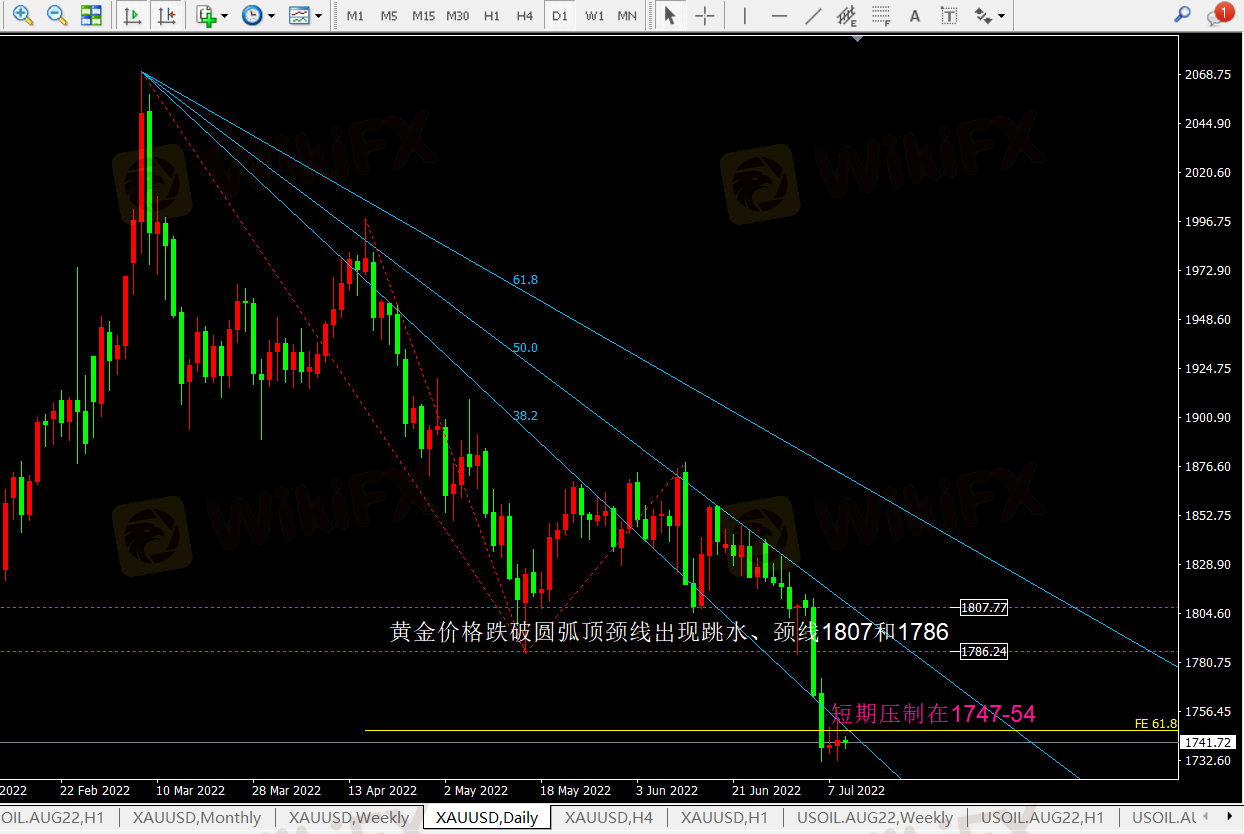
Task: Select the text label tool
Action: tap(914, 15)
